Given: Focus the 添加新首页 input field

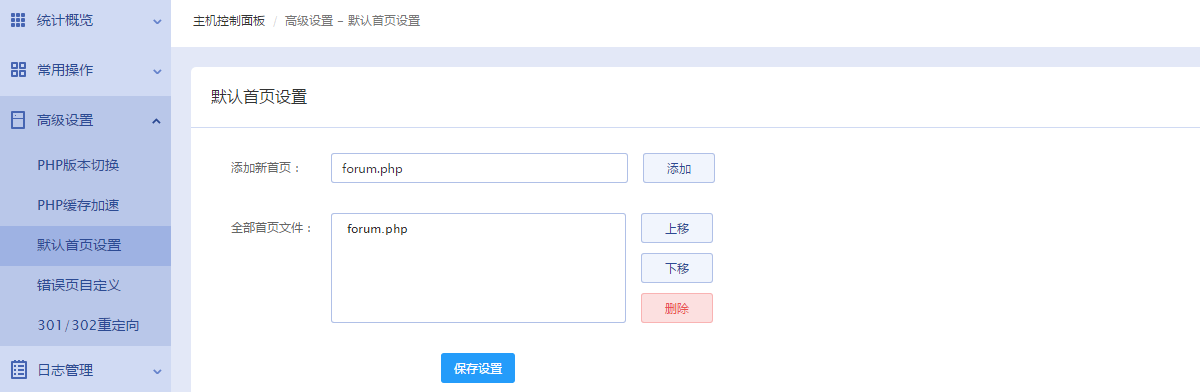Looking at the screenshot, I should [479, 168].
